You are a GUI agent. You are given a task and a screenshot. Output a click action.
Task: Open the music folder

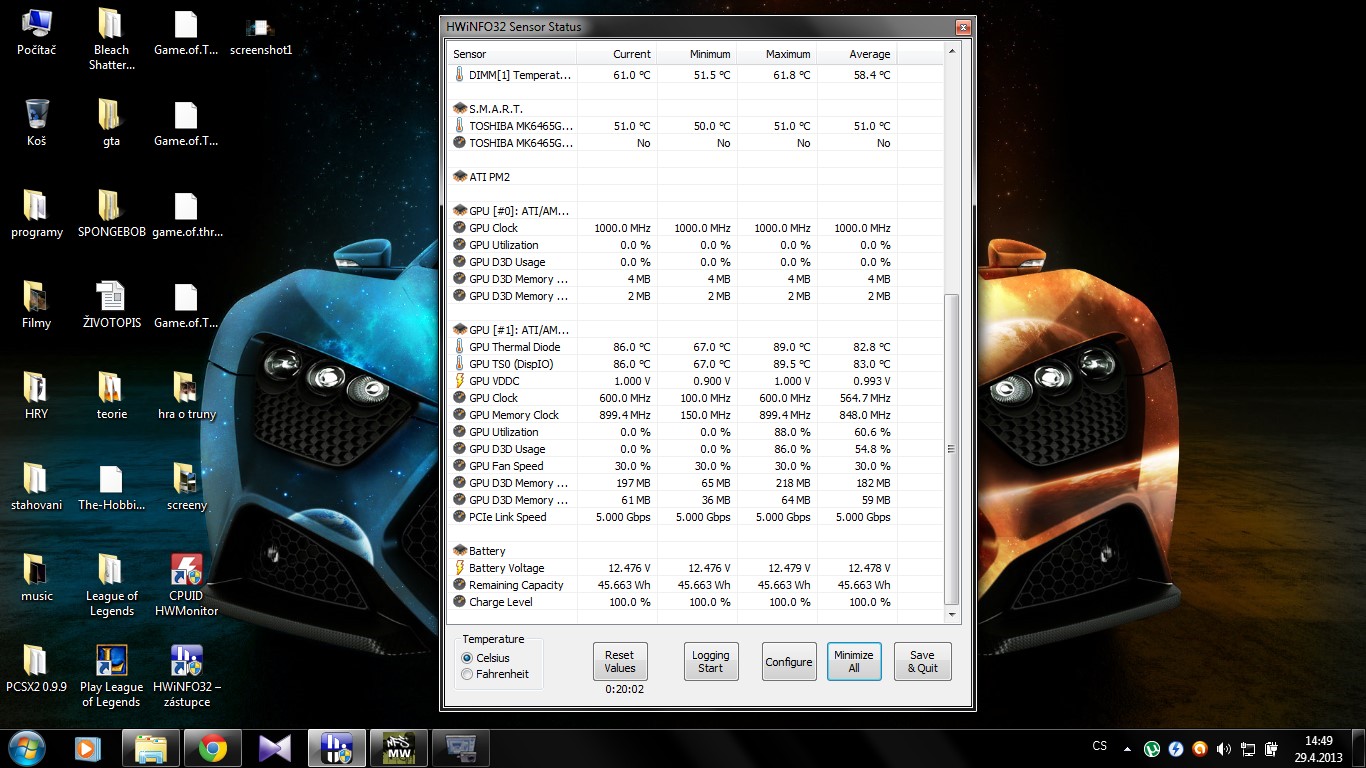point(36,579)
